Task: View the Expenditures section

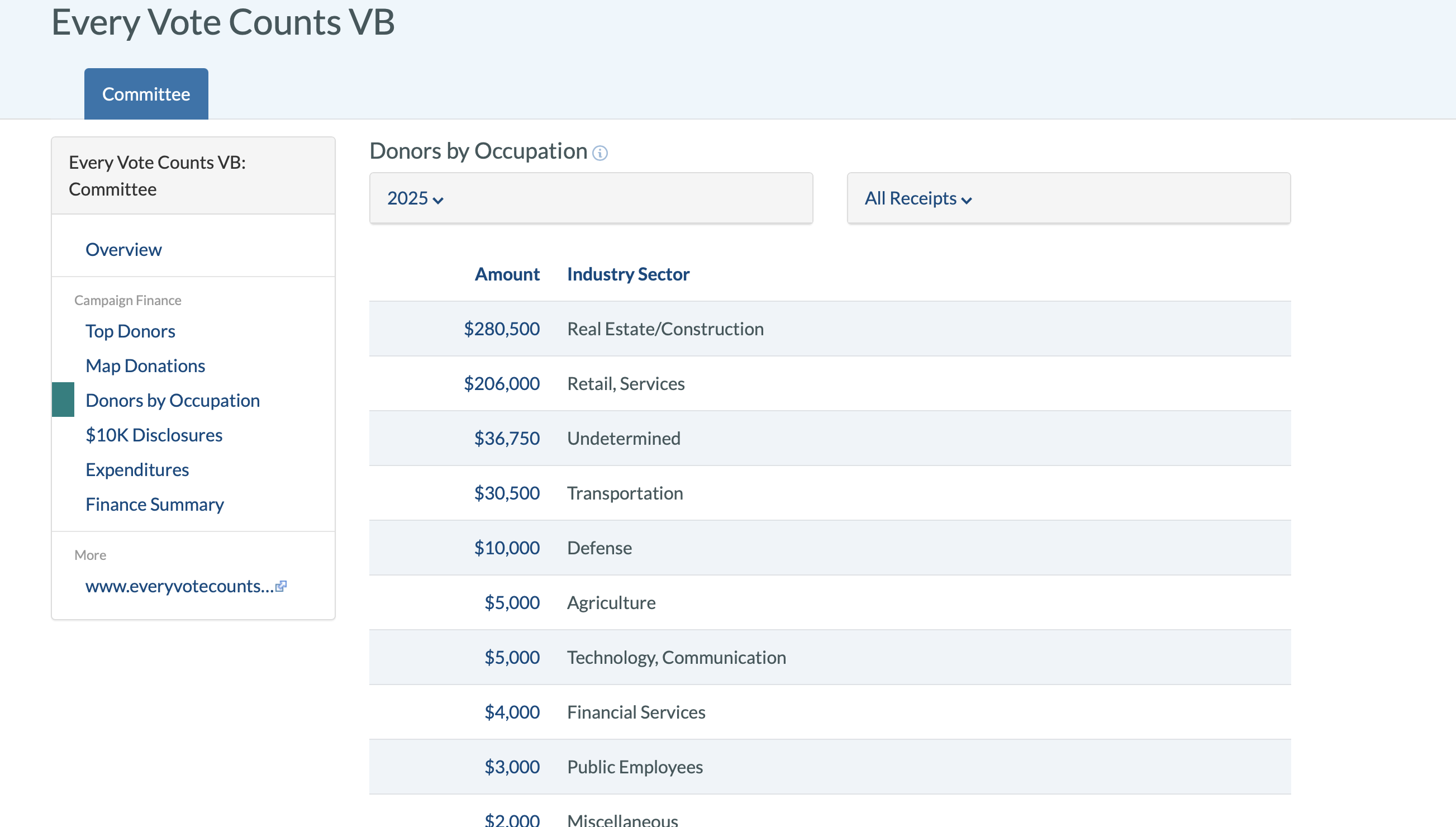Action: point(137,470)
